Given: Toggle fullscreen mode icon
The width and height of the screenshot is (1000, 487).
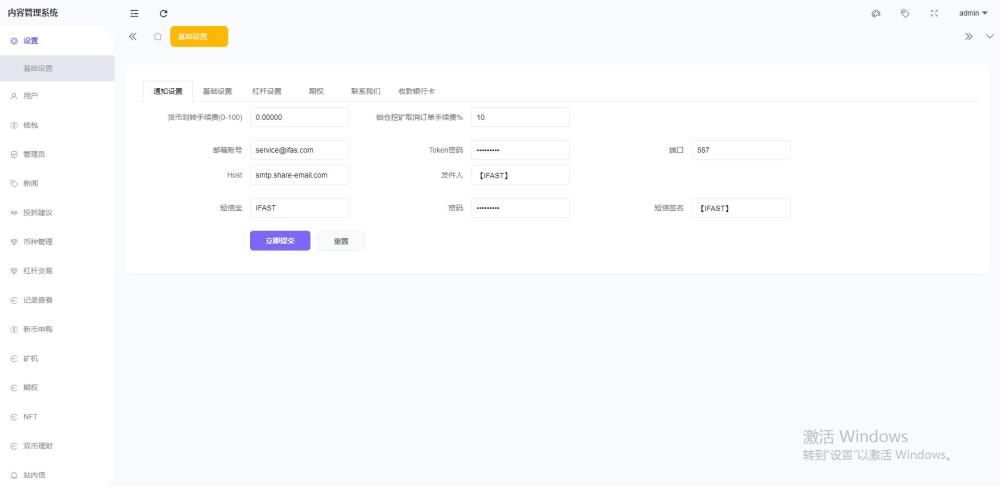Looking at the screenshot, I should [934, 13].
